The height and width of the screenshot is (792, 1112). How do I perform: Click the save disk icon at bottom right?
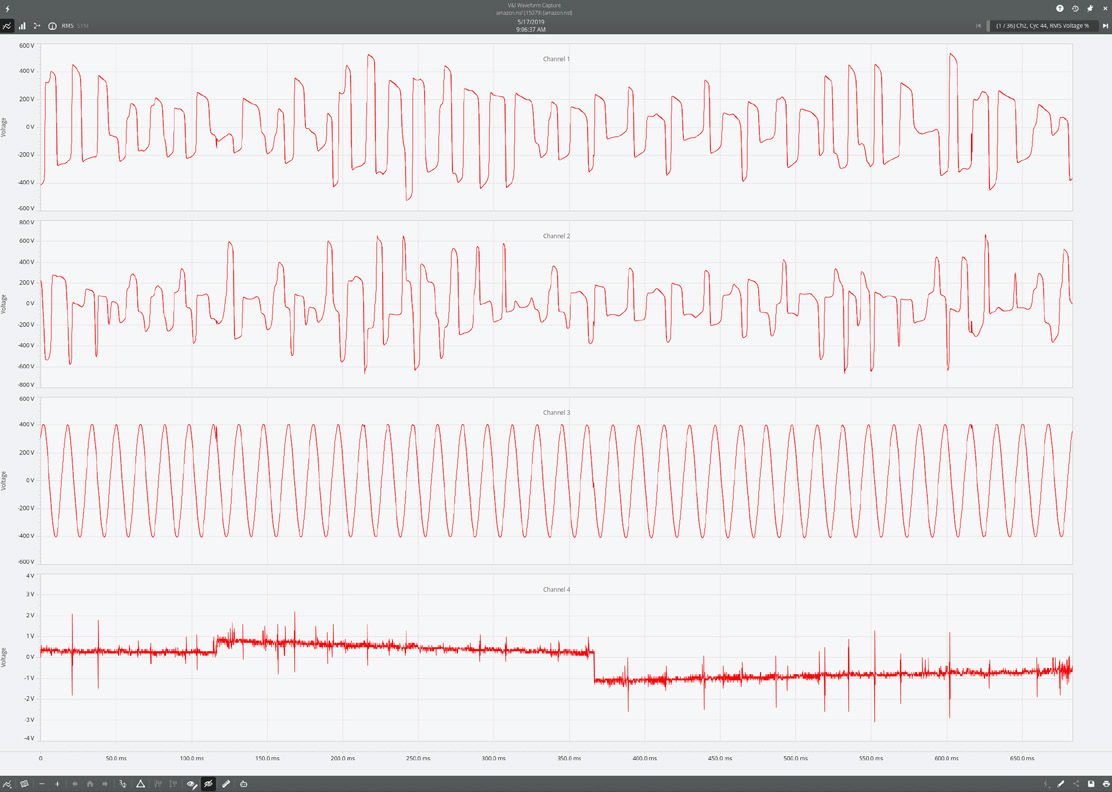click(x=1091, y=784)
